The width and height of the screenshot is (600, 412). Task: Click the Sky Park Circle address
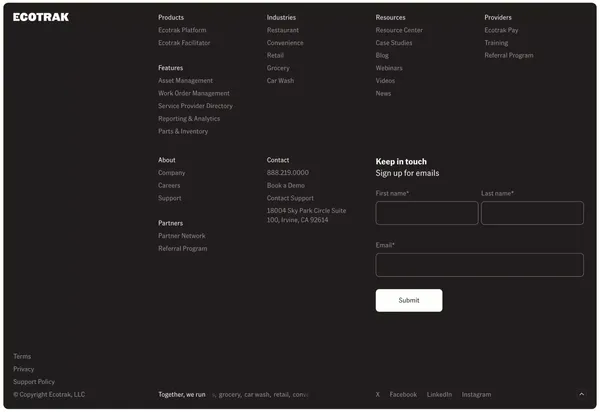click(x=306, y=215)
